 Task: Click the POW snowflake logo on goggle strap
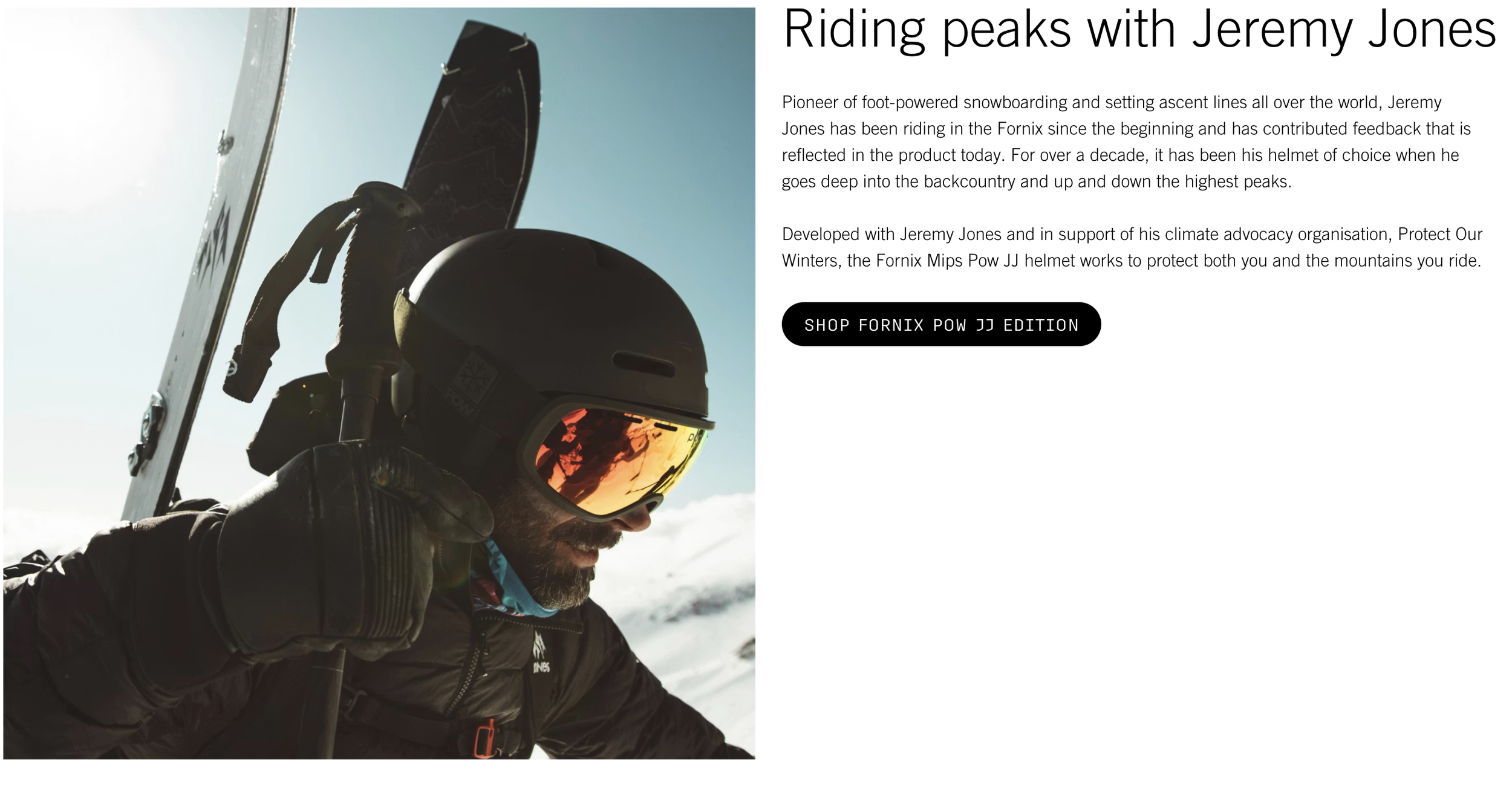click(x=473, y=381)
